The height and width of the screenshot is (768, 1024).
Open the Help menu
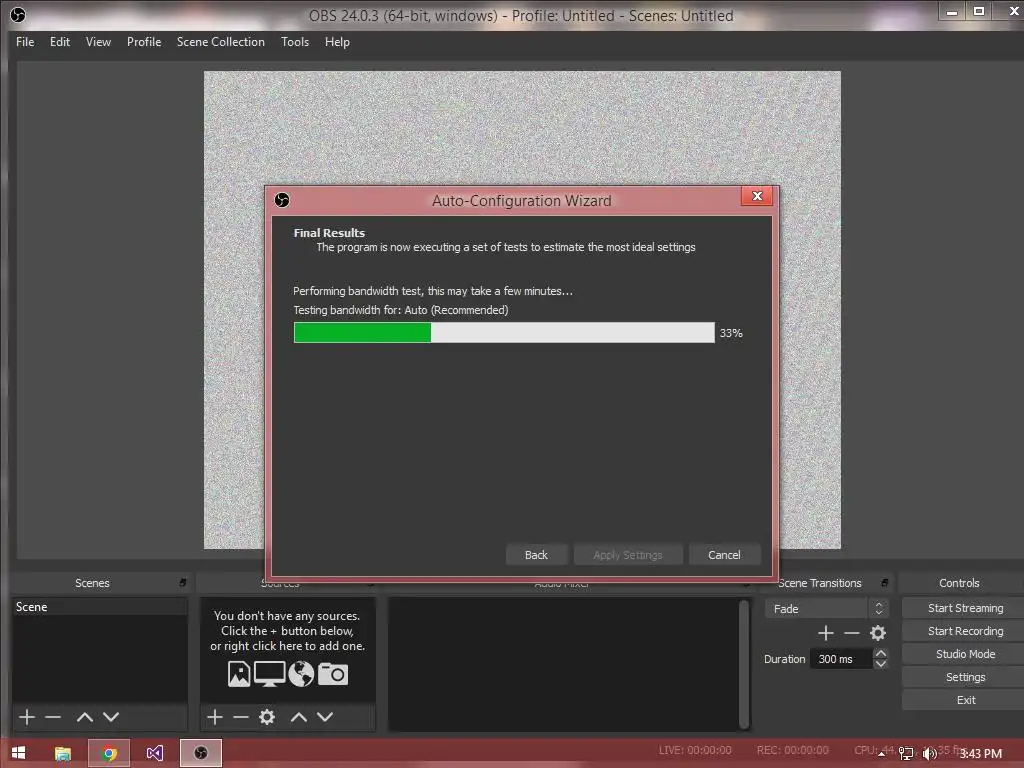[x=337, y=42]
